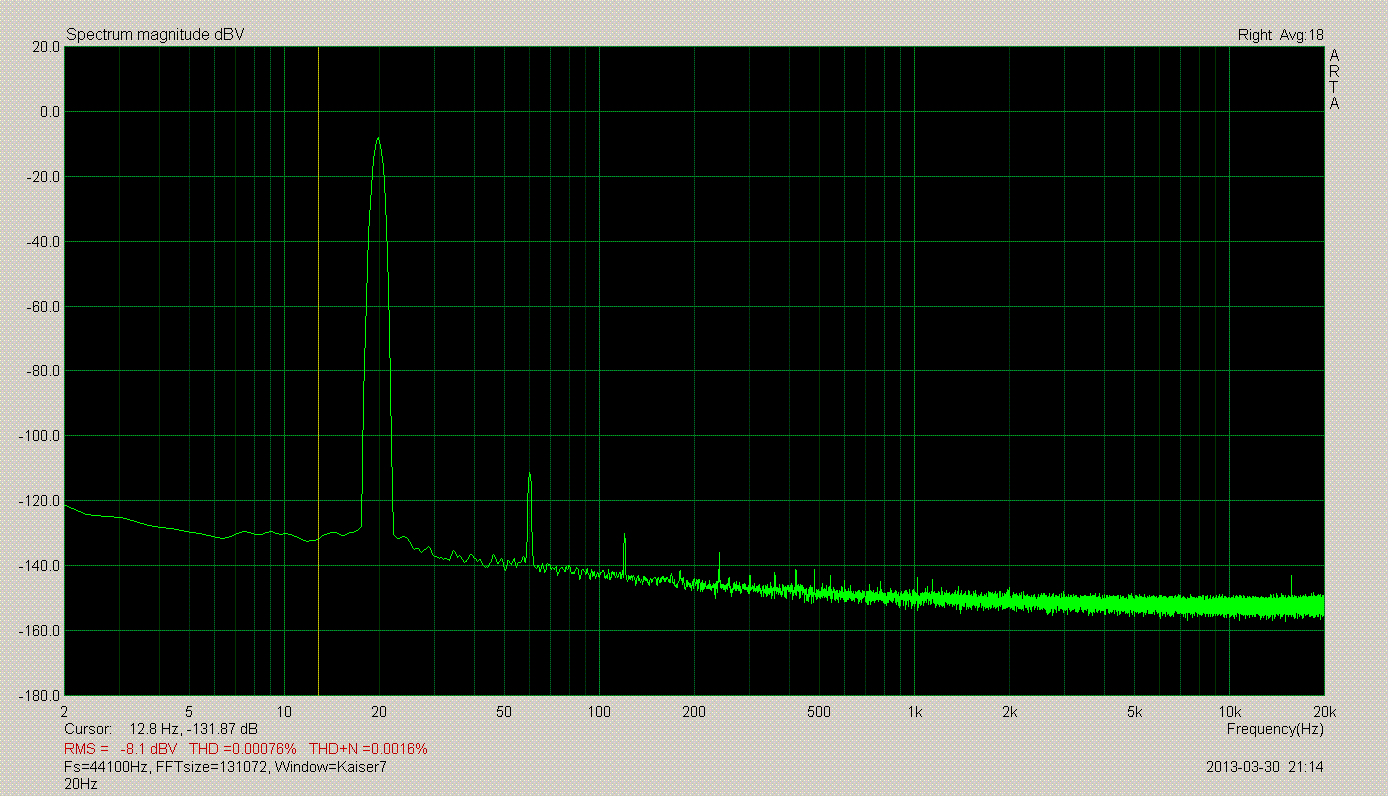Click the "Fs=44100Hz" sample rate text
1388x796 pixels.
107,767
